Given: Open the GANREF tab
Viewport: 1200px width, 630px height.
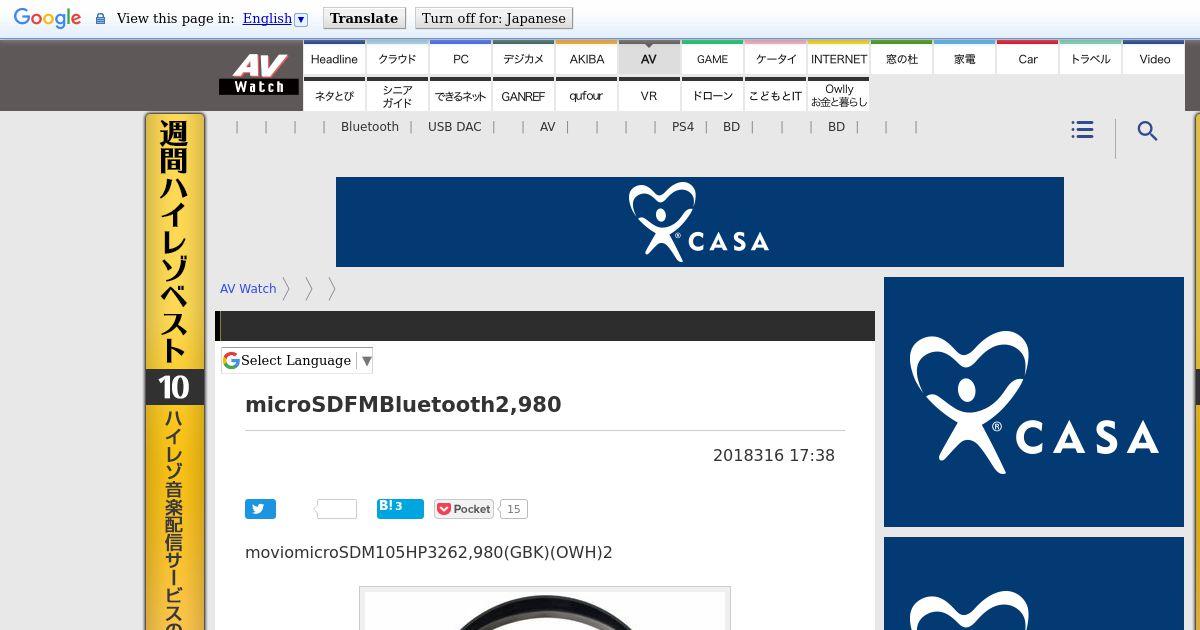Looking at the screenshot, I should (x=523, y=95).
